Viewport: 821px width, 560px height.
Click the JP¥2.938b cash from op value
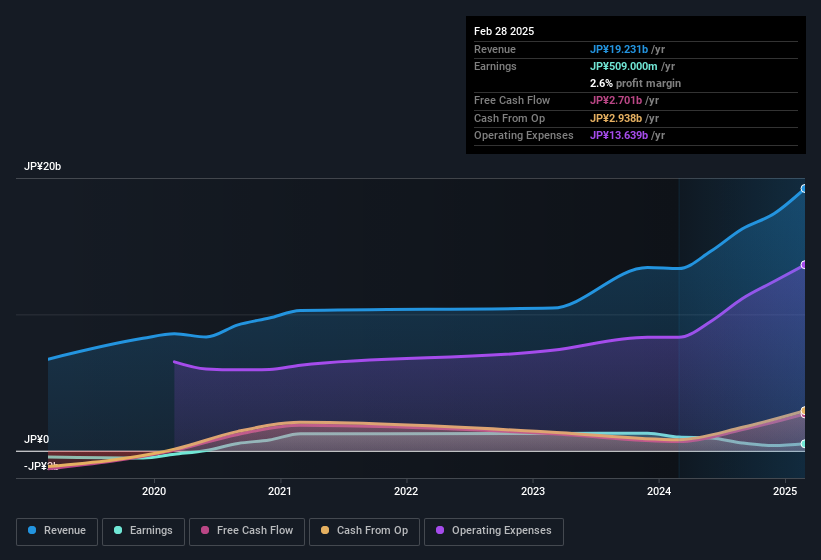(616, 118)
